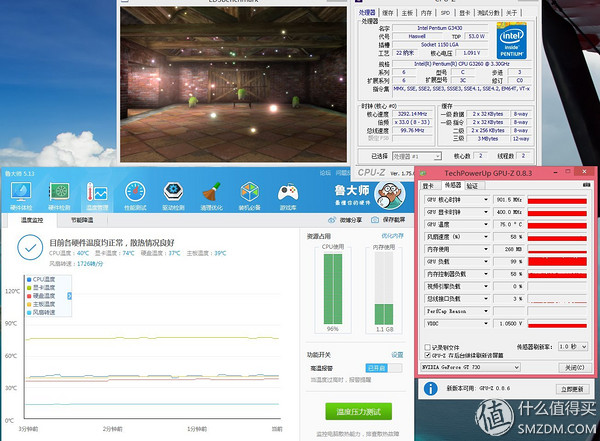Image resolution: width=600 pixels, height=441 pixels.
Task: Click the 内存使用 usage bar
Action: tap(384, 289)
